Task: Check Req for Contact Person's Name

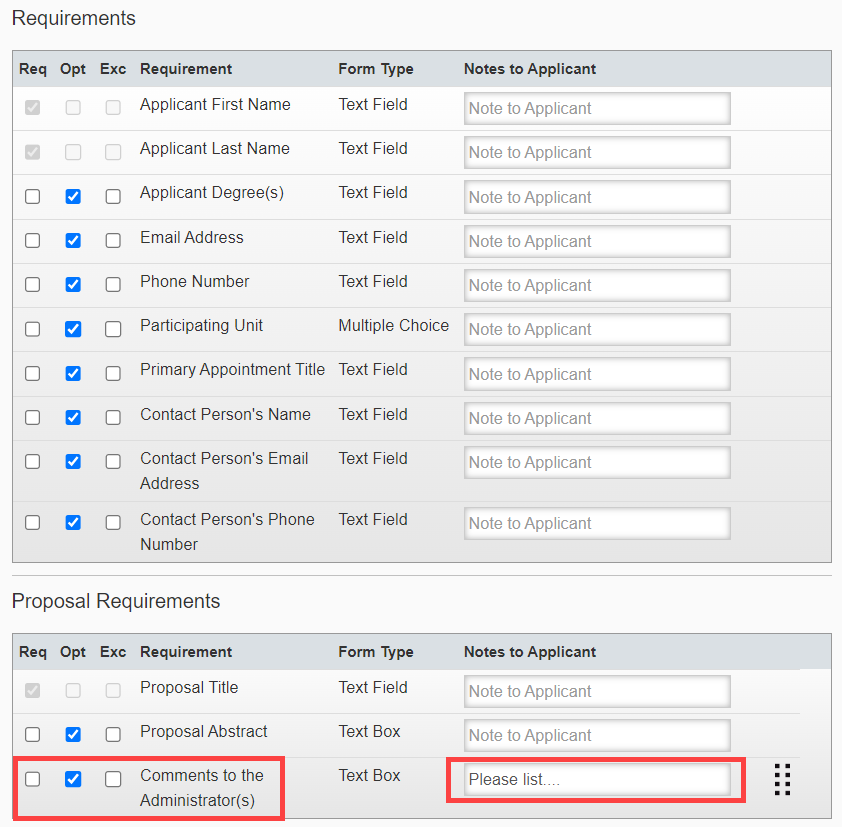Action: tap(33, 418)
